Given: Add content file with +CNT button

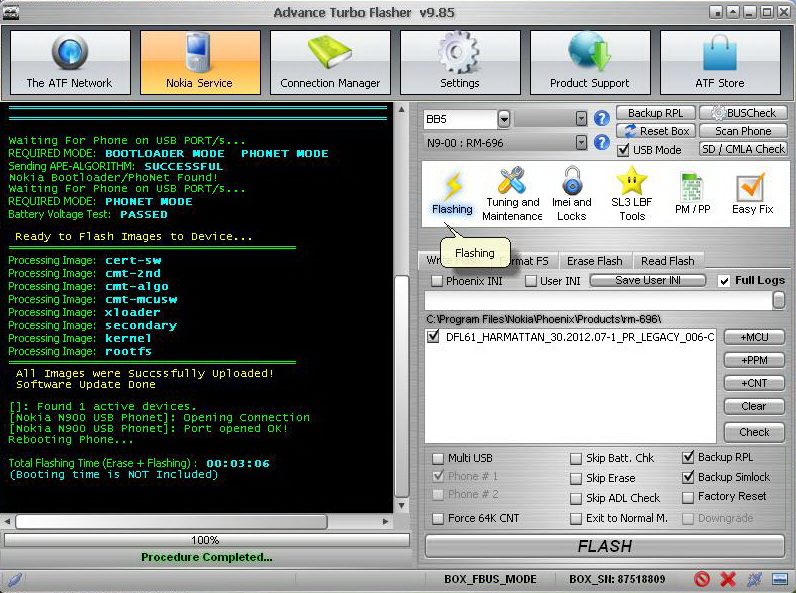Looking at the screenshot, I should [x=754, y=383].
